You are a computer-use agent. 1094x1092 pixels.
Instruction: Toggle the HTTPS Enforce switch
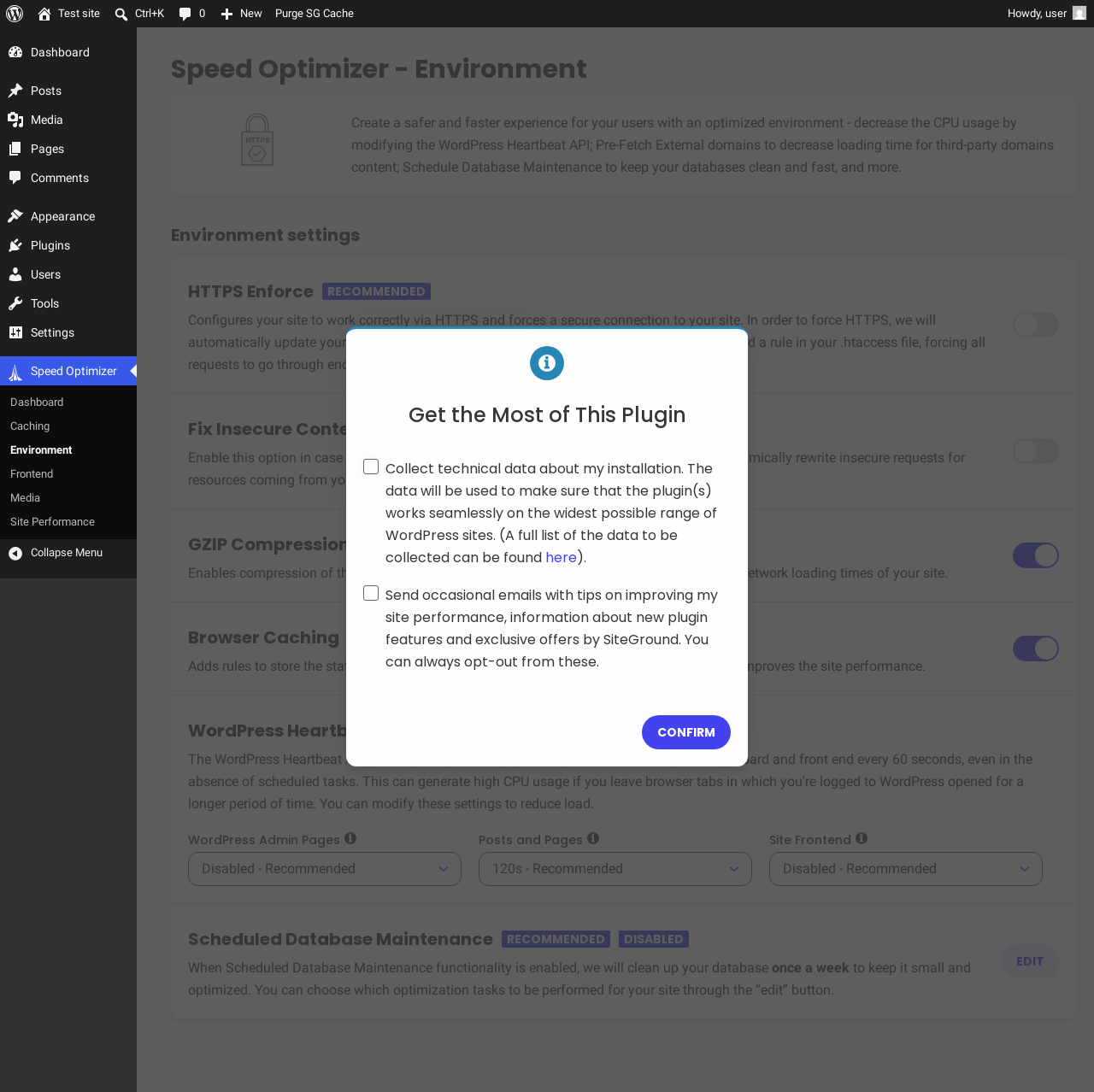(1036, 325)
